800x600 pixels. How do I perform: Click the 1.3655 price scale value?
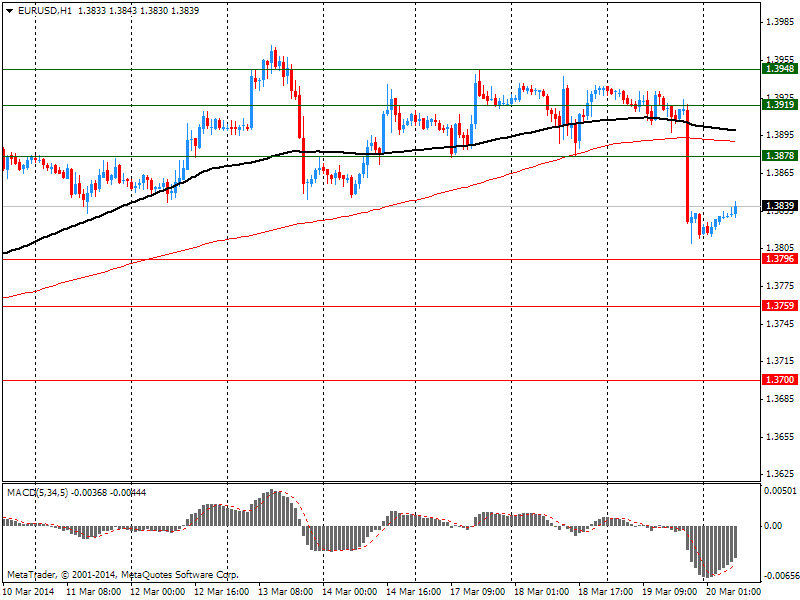click(781, 437)
